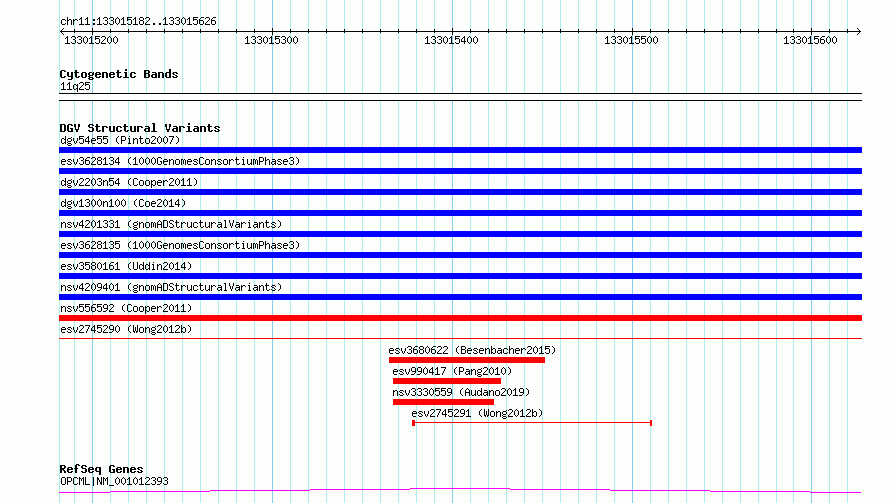Click ruler position label 133015300
This screenshot has height=503, width=890.
[271, 40]
